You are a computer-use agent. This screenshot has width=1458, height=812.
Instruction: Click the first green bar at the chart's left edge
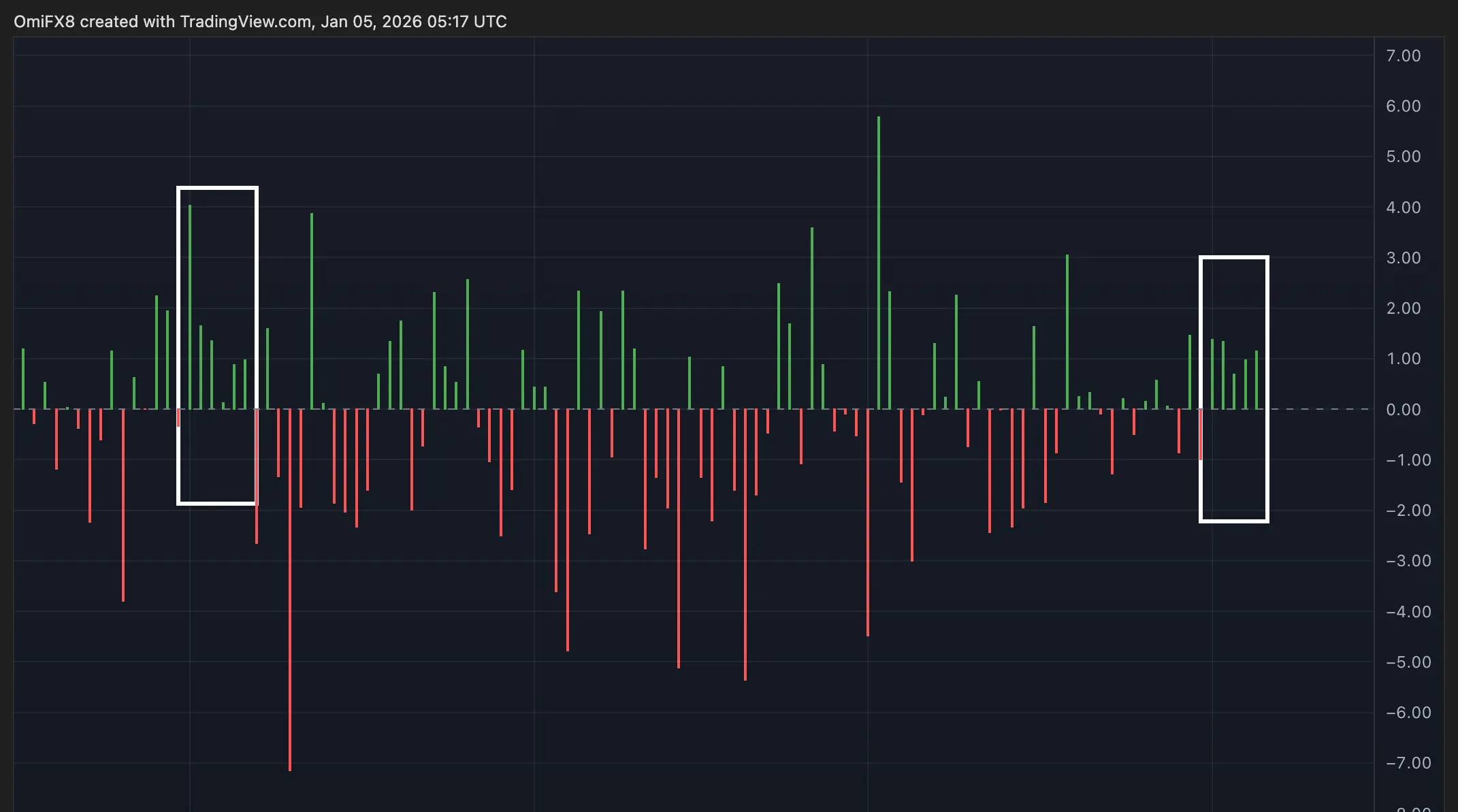point(23,378)
